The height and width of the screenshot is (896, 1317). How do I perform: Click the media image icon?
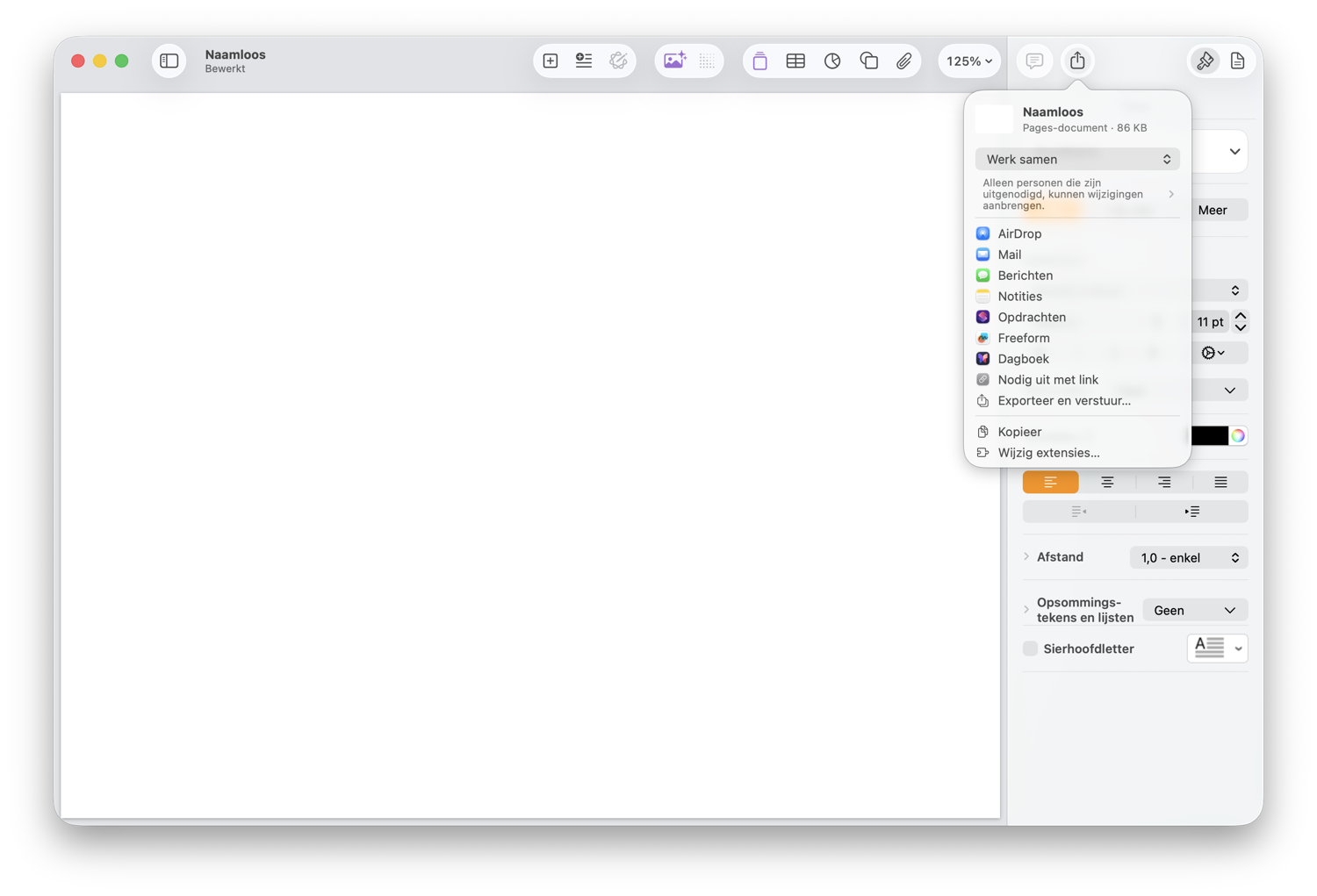674,61
